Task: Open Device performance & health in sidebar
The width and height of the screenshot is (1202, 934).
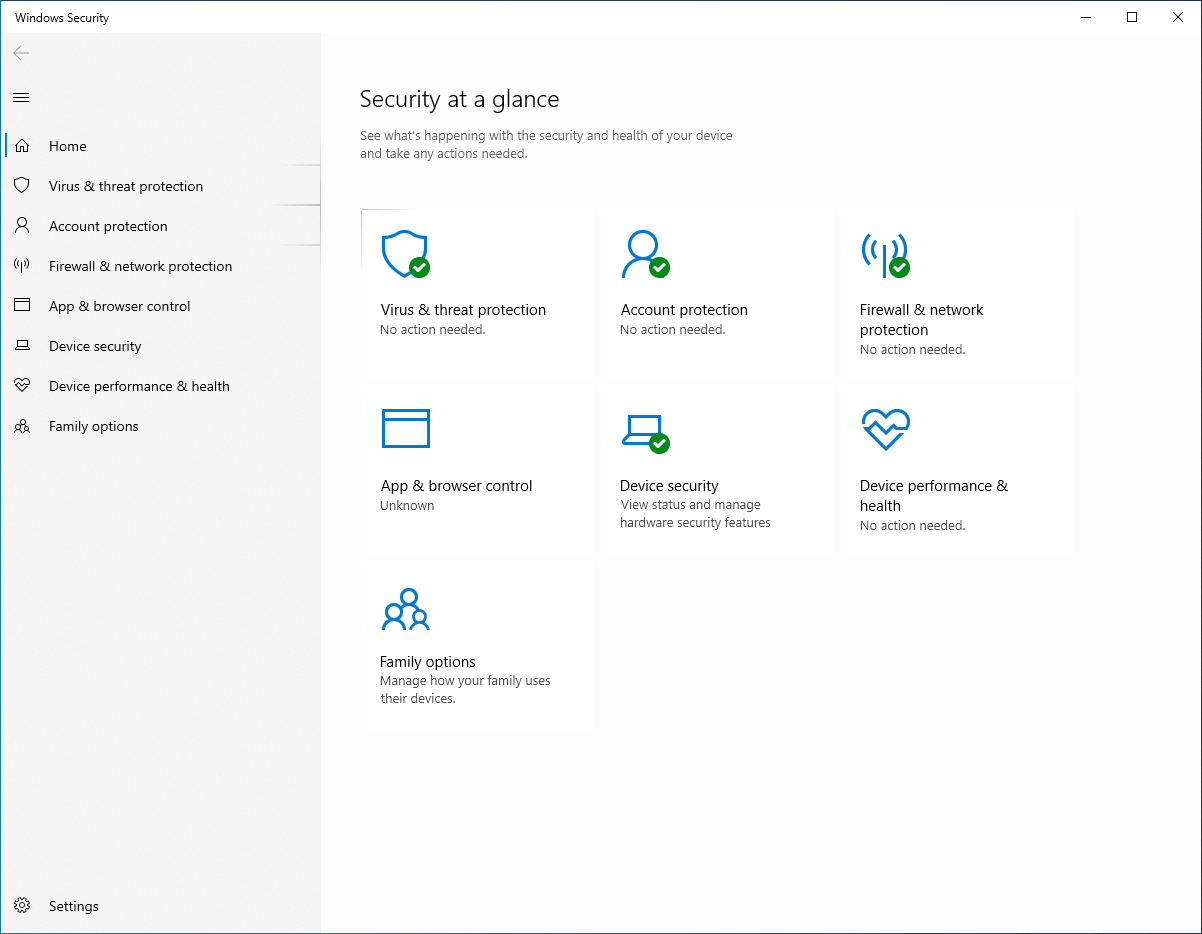Action: pyautogui.click(x=161, y=386)
